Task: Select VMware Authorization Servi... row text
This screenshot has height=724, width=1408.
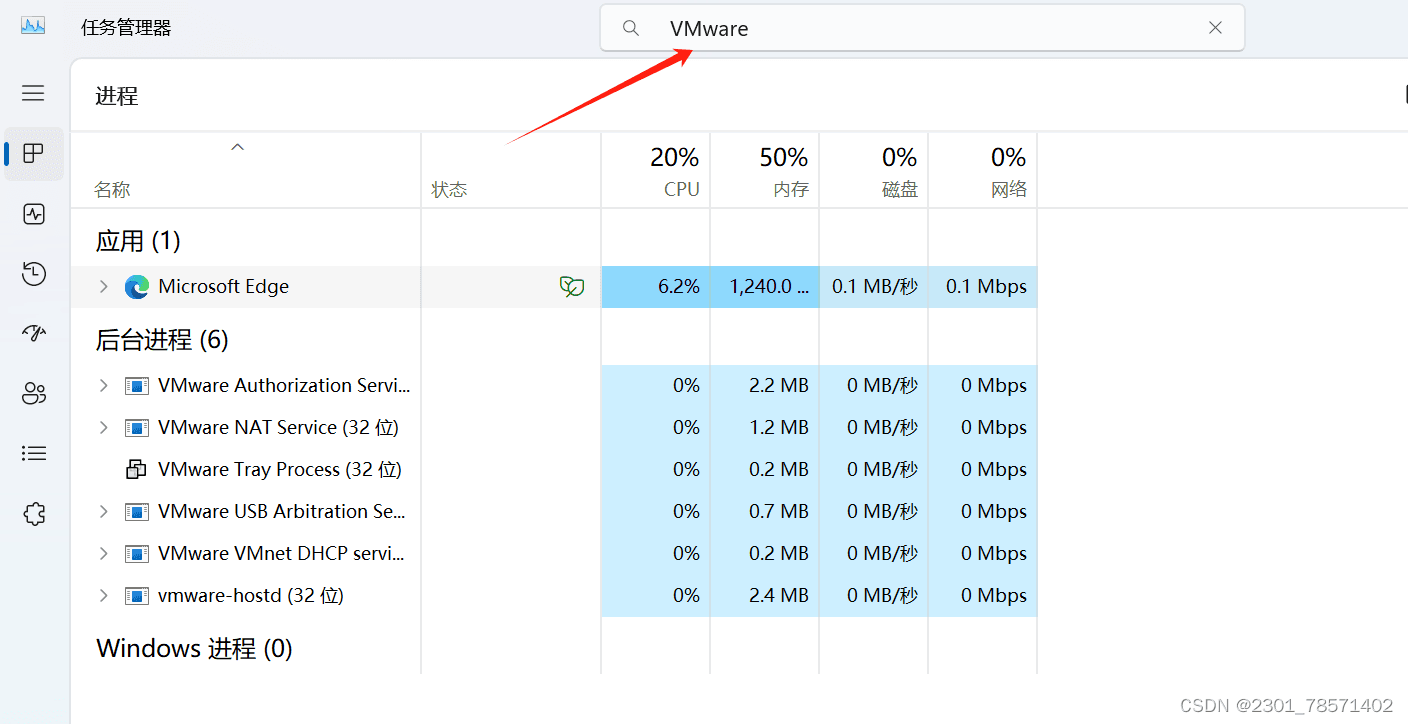Action: (284, 386)
